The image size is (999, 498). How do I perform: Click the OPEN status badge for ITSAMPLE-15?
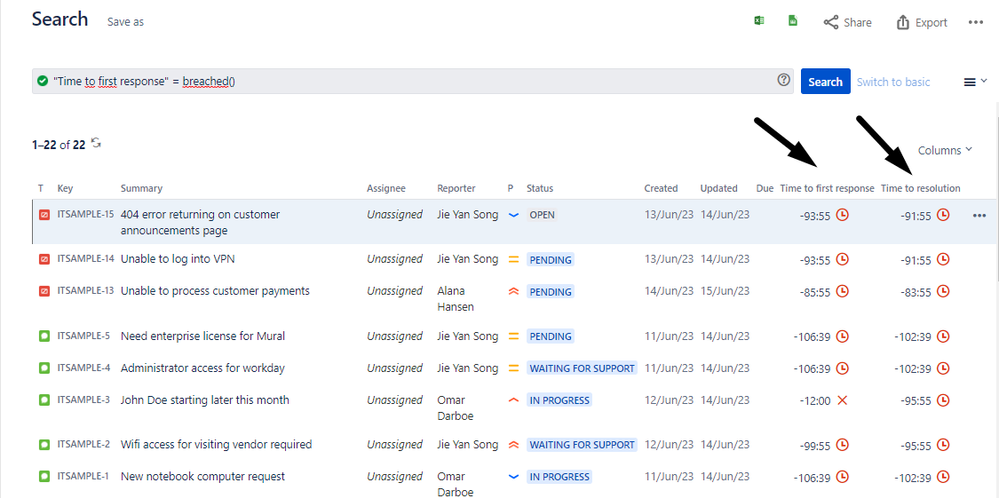click(542, 215)
